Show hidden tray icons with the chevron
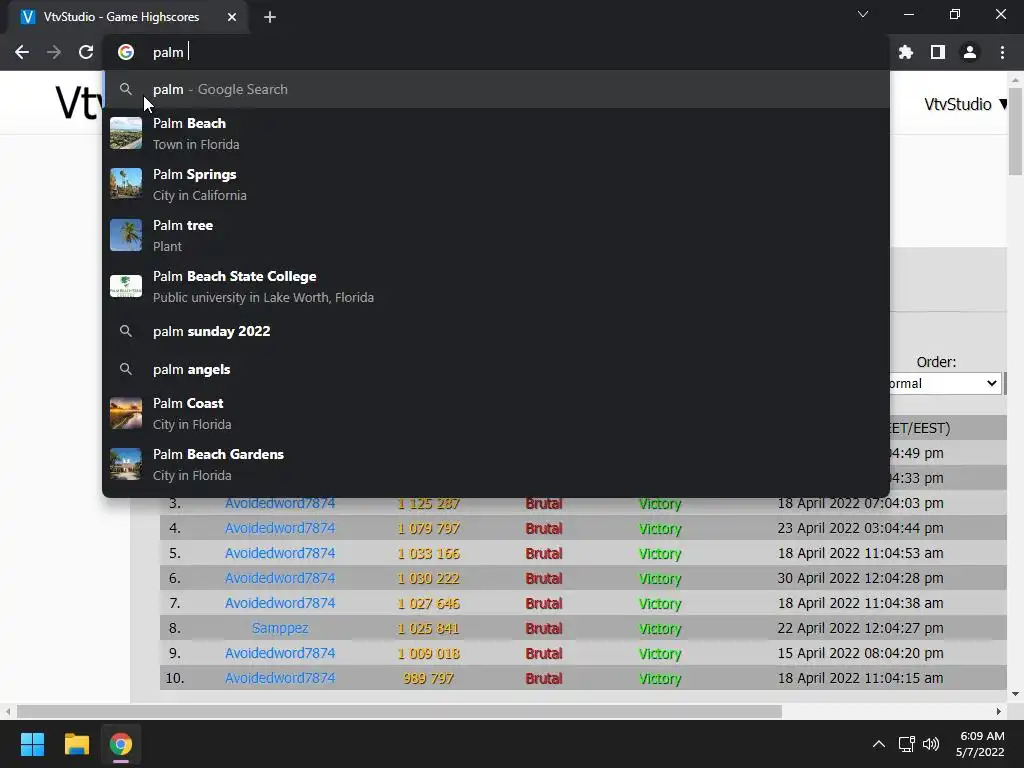Viewport: 1024px width, 768px height. pos(879,744)
